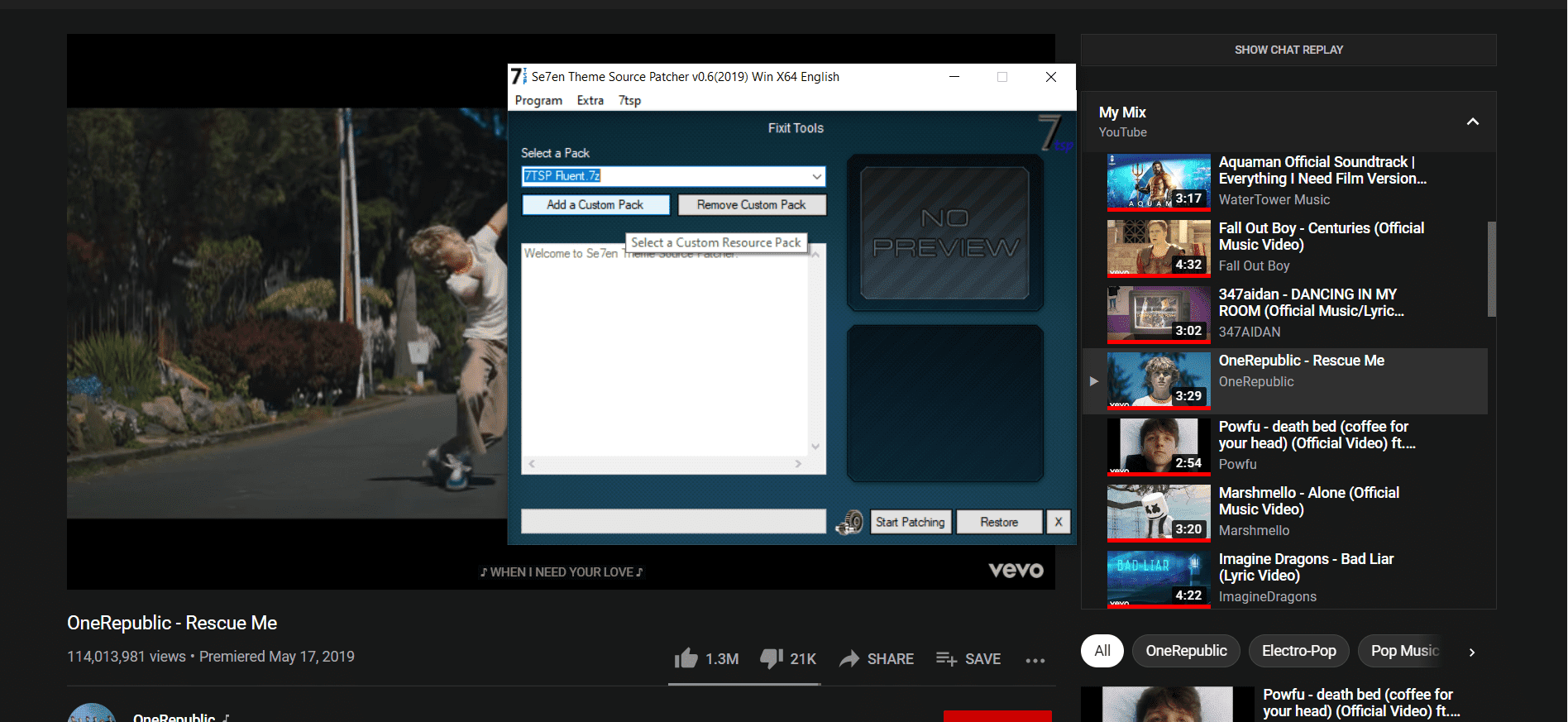1568x722 pixels.
Task: Click the 7tsp logo in patcher window
Action: coord(1055,134)
